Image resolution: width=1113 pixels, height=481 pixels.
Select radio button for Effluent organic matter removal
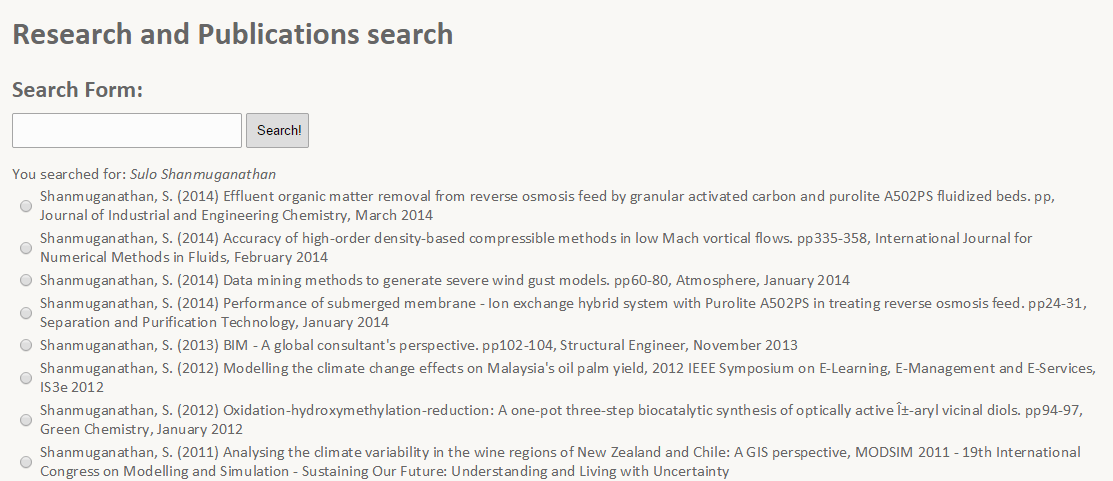[x=26, y=206]
